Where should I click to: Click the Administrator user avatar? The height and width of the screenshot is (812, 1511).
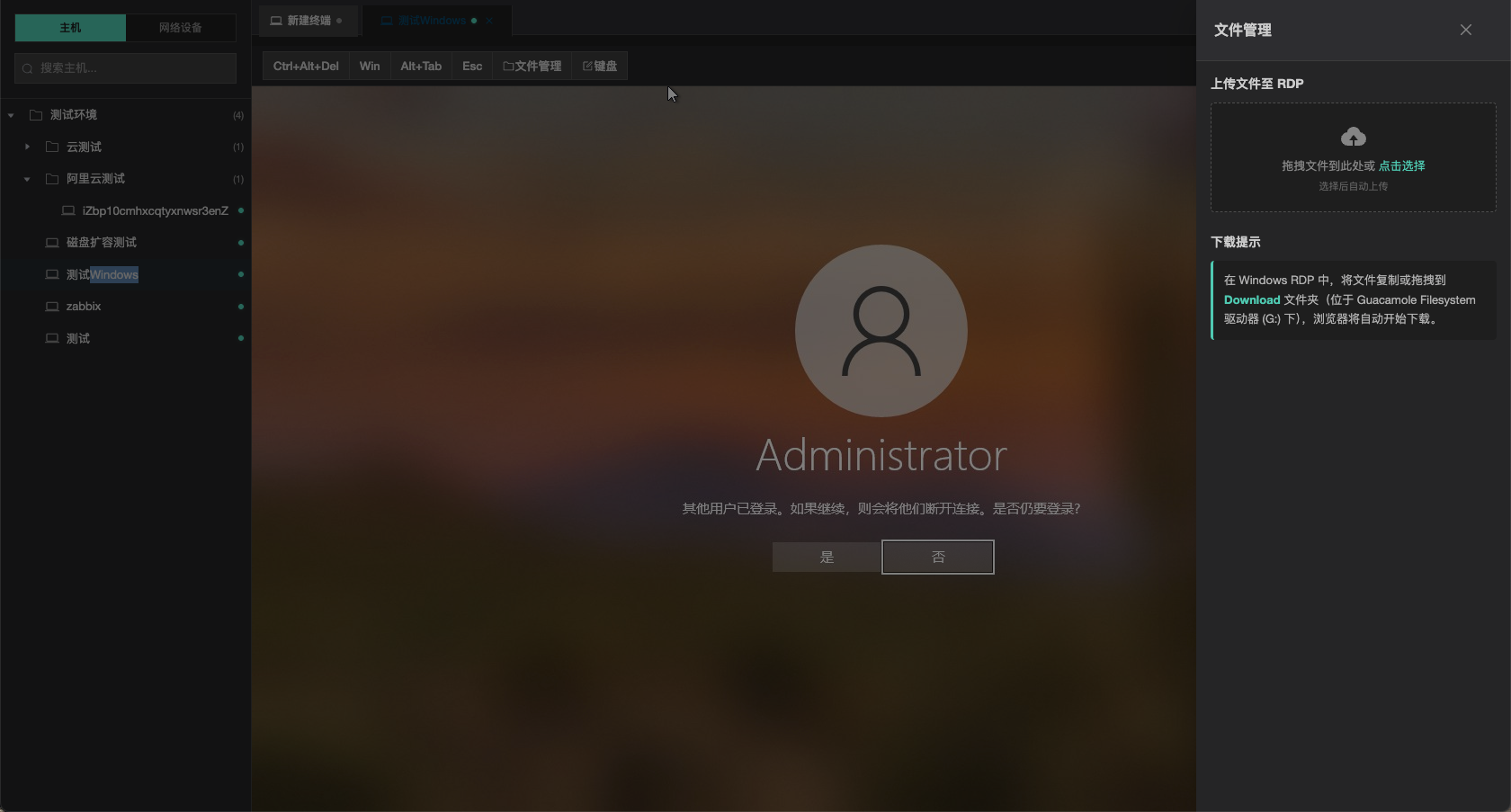(x=881, y=331)
